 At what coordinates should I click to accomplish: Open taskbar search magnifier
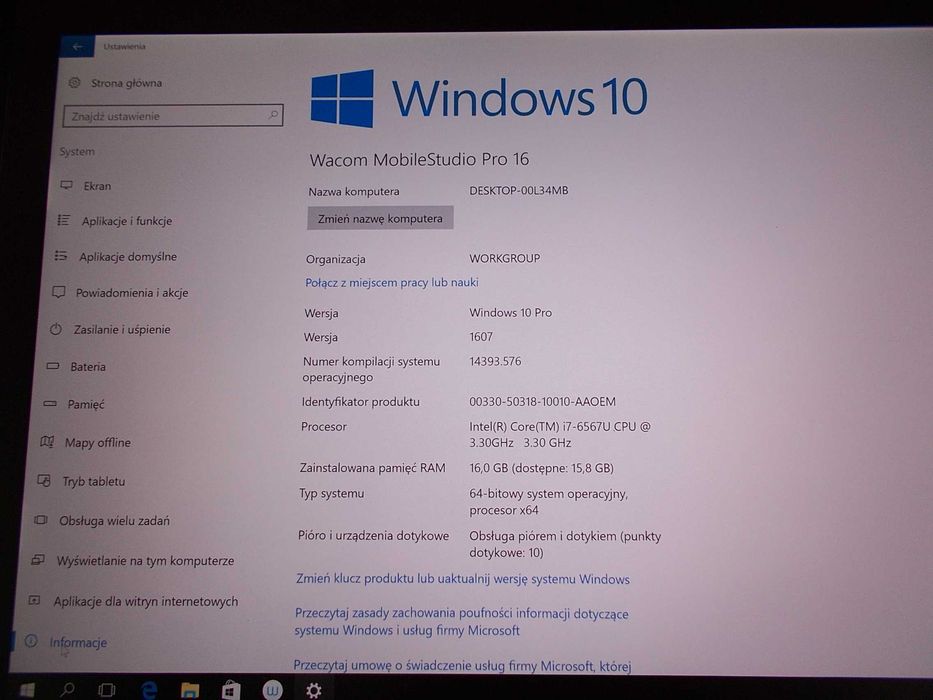67,690
